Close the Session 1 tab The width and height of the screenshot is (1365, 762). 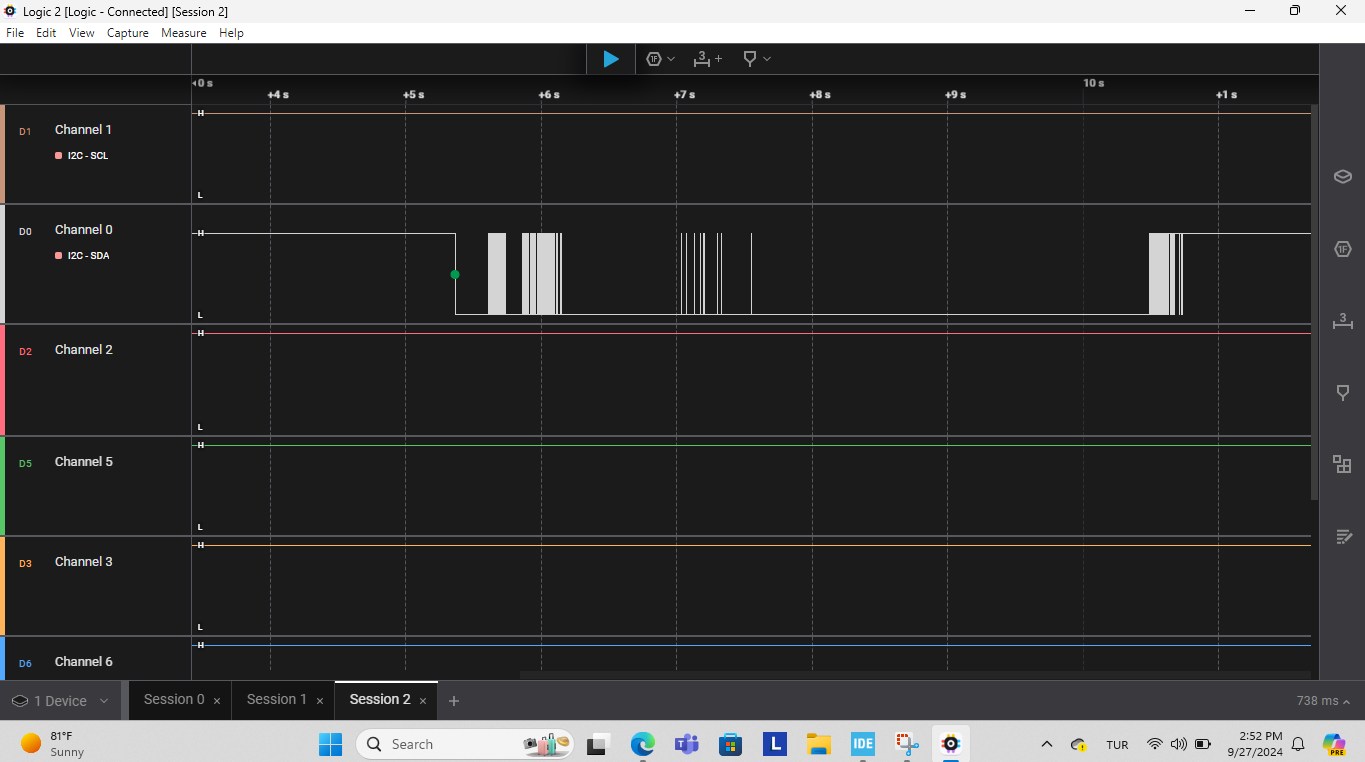click(320, 700)
